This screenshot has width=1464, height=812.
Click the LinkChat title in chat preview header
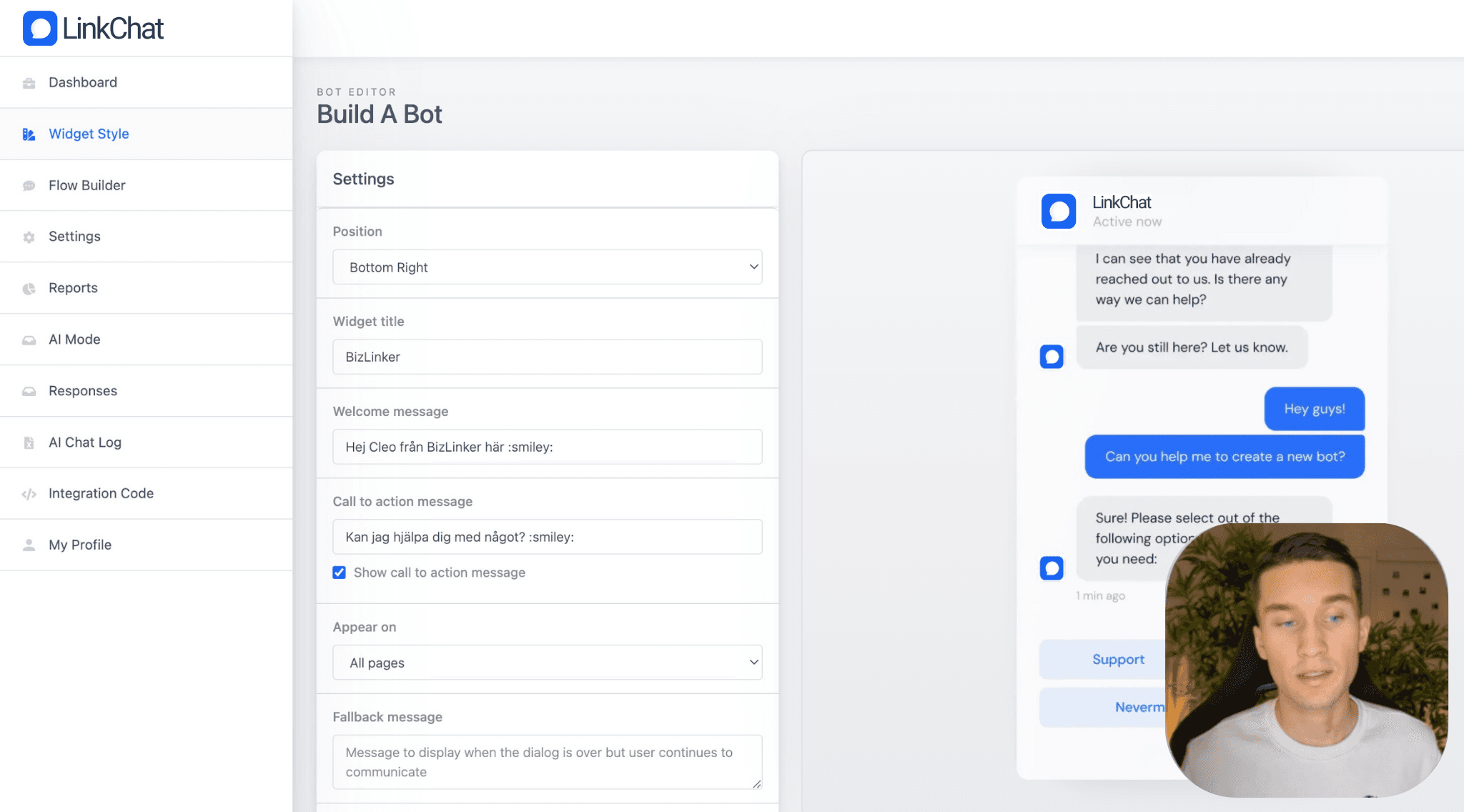tap(1122, 202)
